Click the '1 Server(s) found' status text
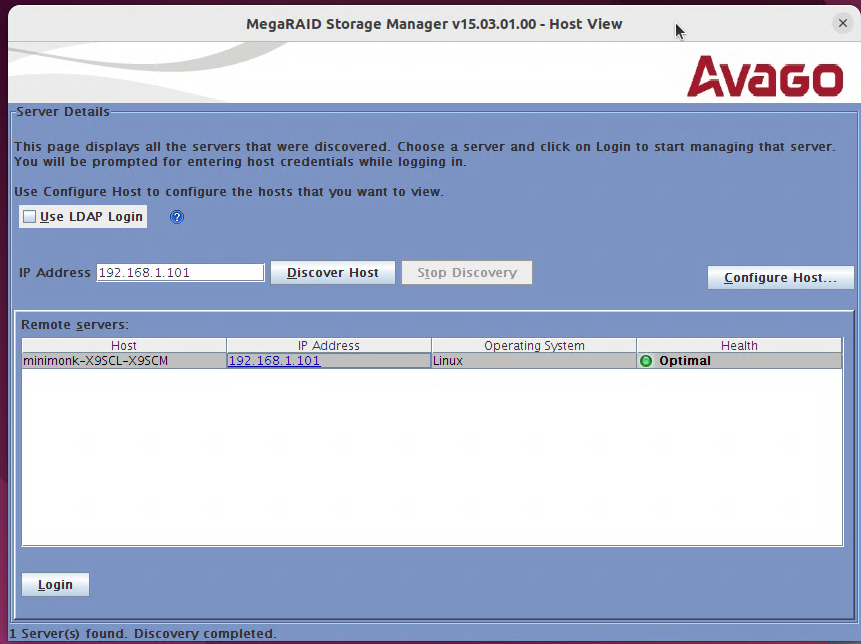This screenshot has width=861, height=644. point(143,634)
